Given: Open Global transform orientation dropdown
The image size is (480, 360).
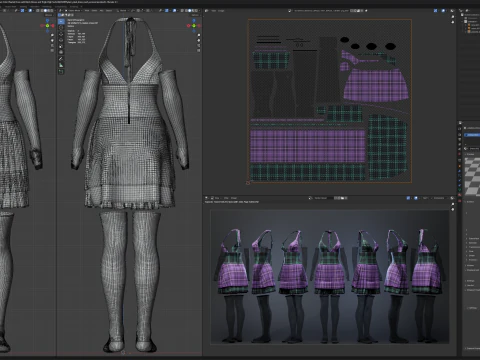Looking at the screenshot, I should click(123, 11).
